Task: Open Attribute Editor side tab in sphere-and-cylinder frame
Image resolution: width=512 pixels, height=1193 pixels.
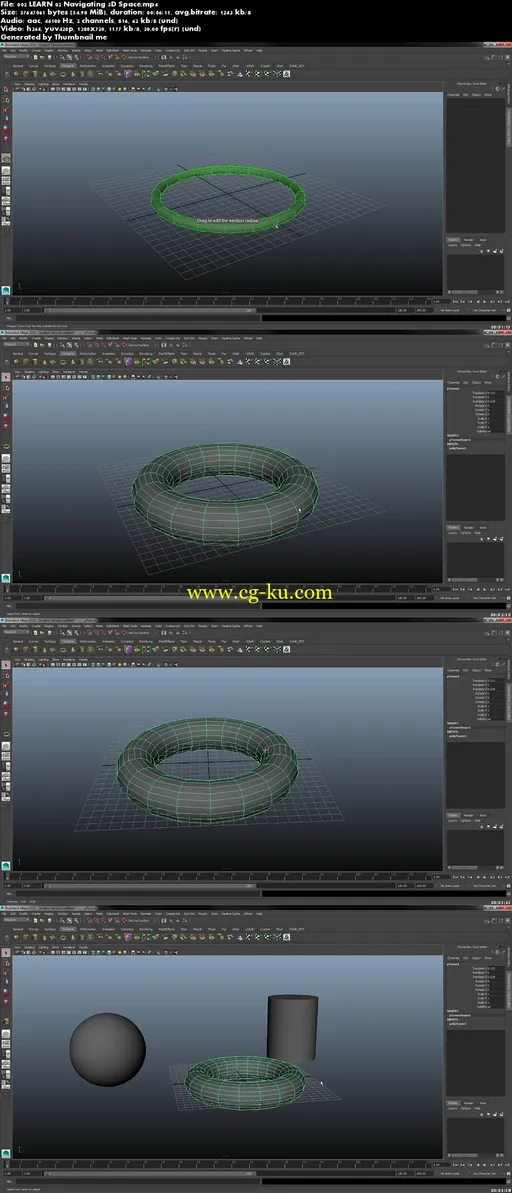Action: pyautogui.click(x=509, y=957)
